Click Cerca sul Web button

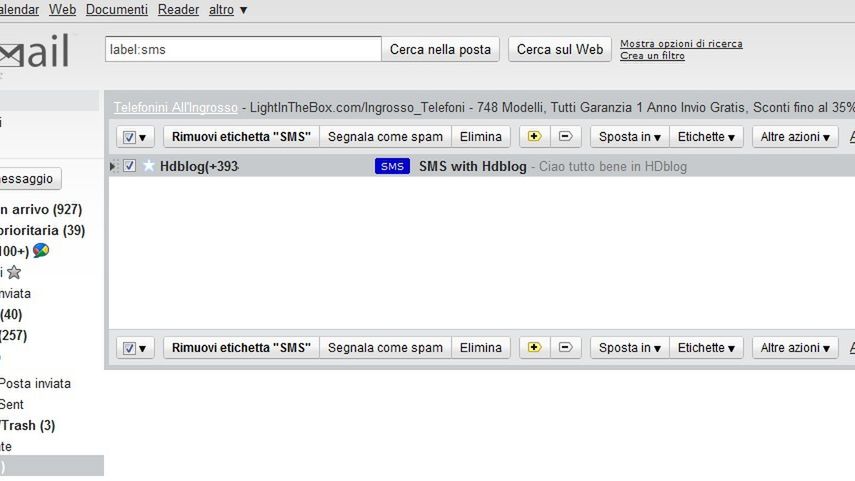coord(560,50)
